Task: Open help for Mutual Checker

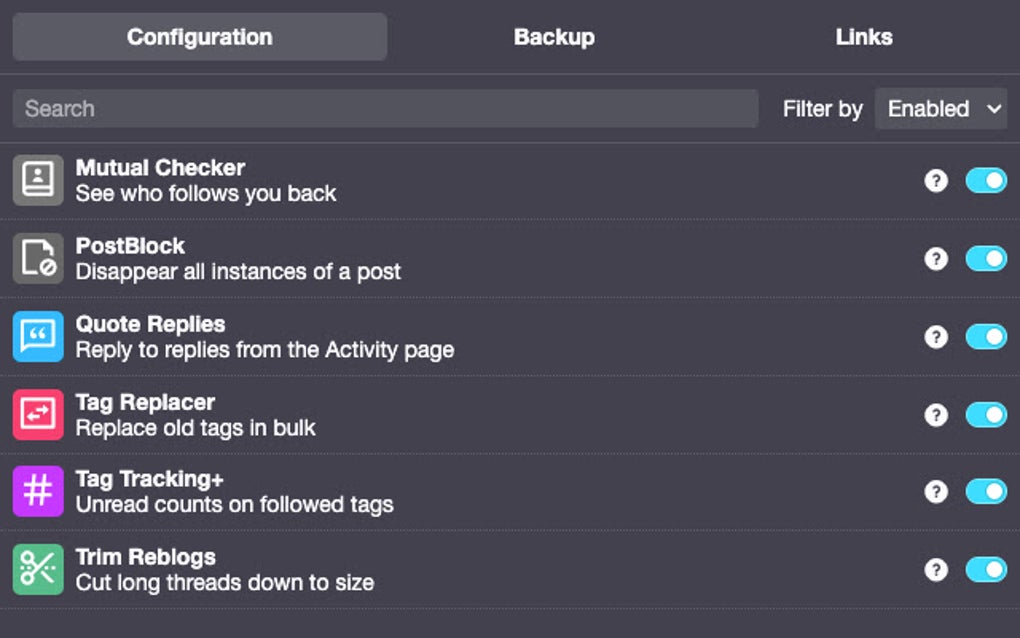Action: point(936,179)
